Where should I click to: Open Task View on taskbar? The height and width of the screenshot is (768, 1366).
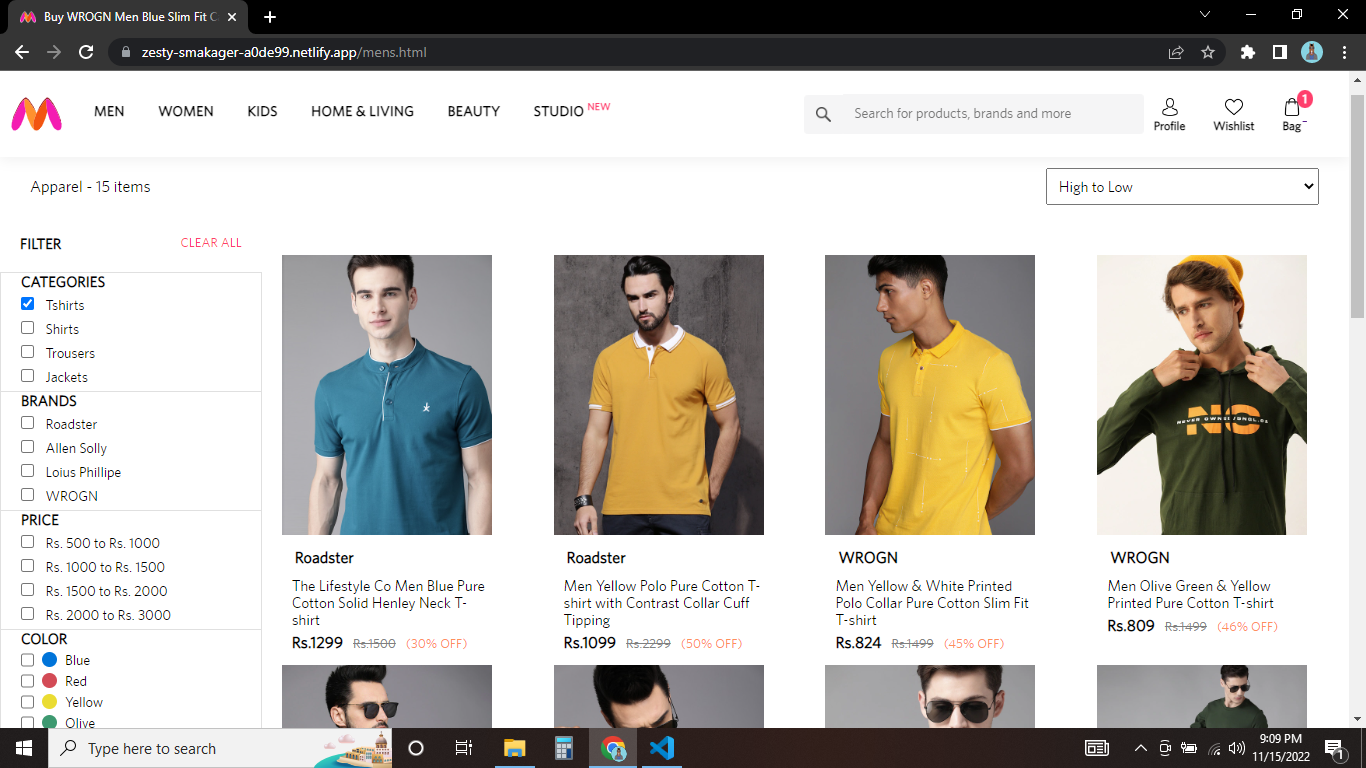(x=464, y=748)
